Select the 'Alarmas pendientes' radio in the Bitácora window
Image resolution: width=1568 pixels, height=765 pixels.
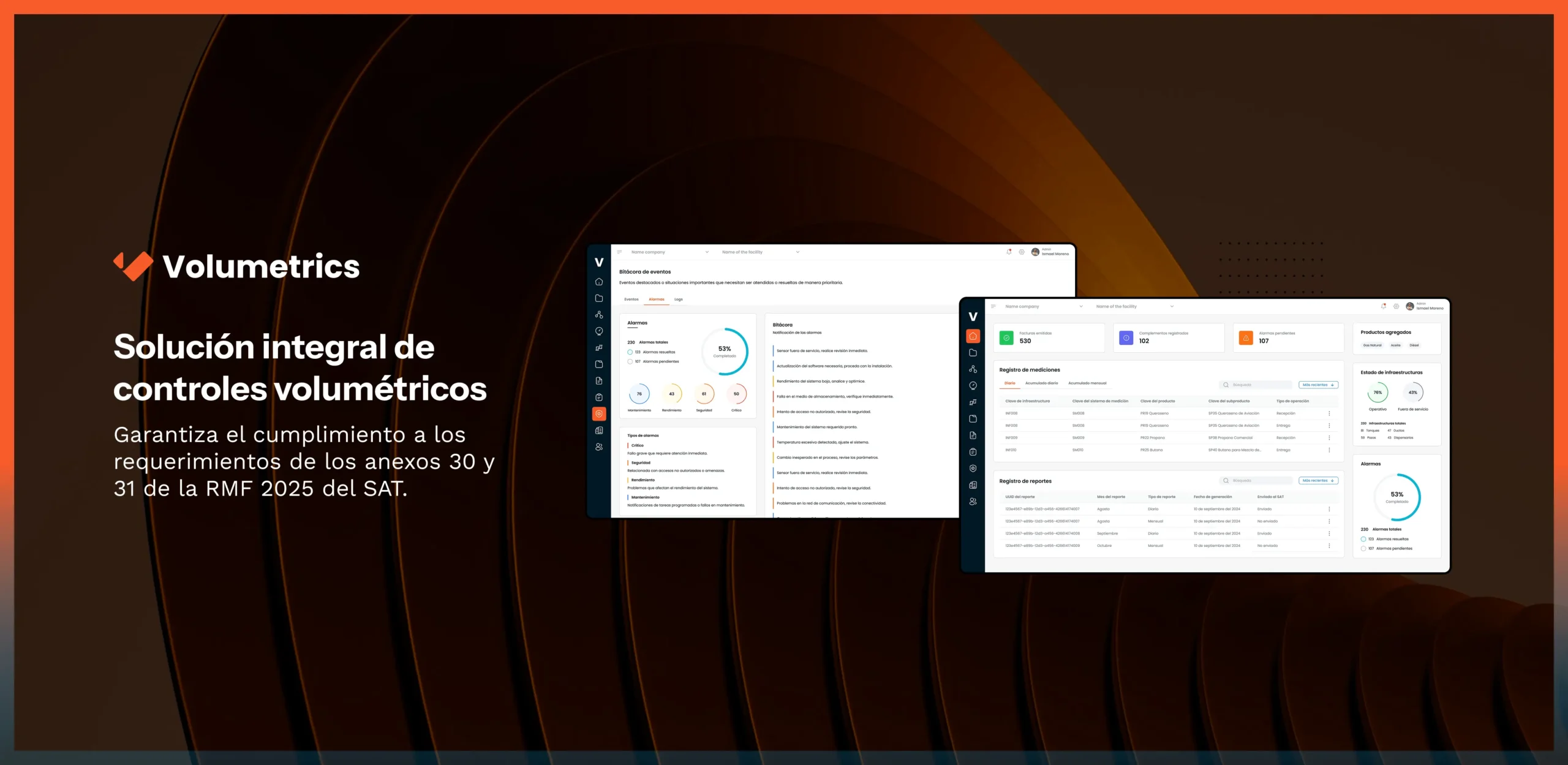tap(630, 361)
